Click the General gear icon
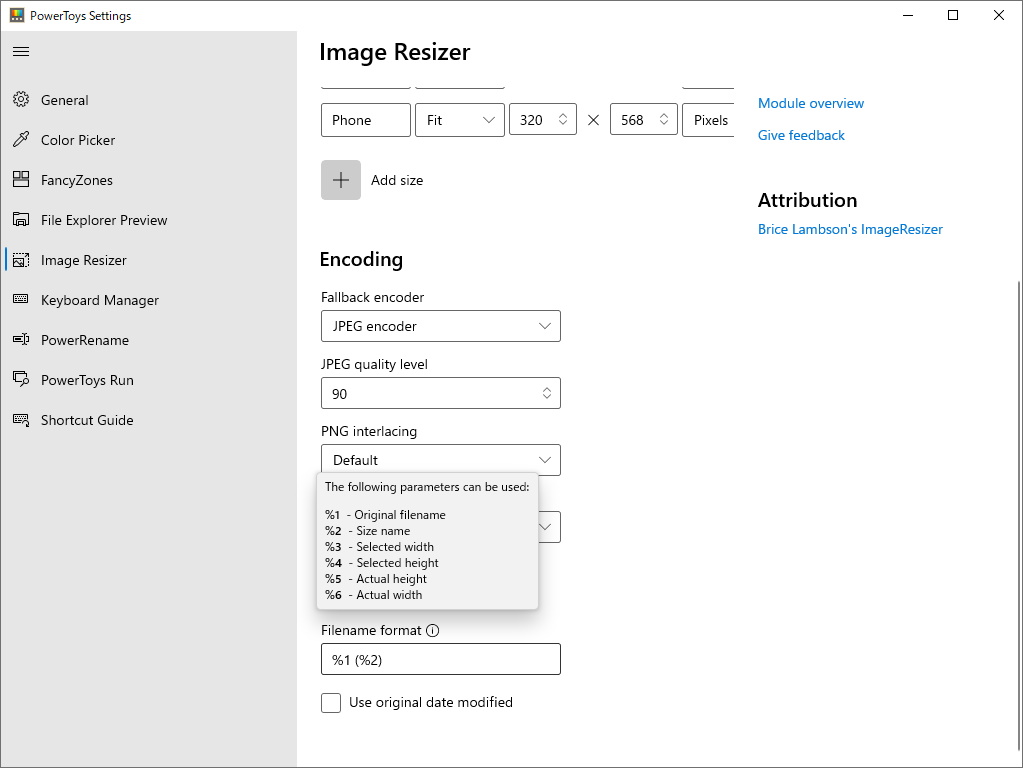Screen dimensions: 1023x768 point(21,100)
